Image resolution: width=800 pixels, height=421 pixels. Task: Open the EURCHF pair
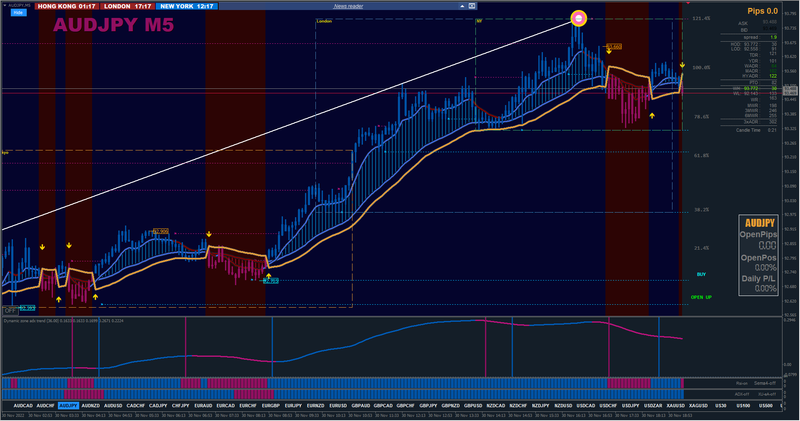tap(248, 406)
